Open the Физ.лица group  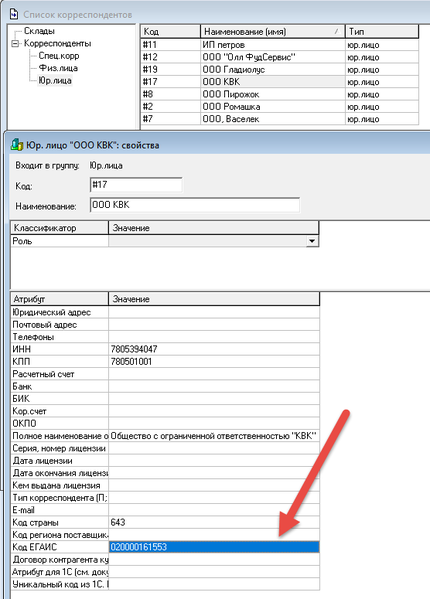tap(58, 68)
